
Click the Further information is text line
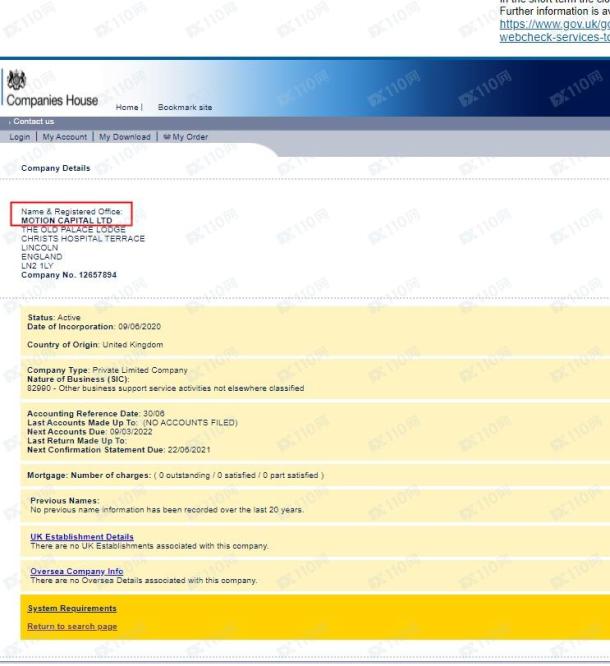pyautogui.click(x=554, y=11)
